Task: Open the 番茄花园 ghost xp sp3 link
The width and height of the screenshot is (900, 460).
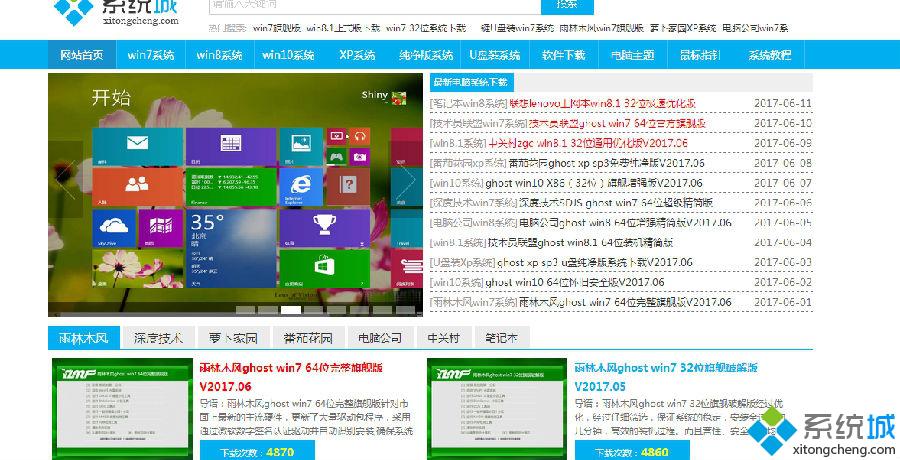Action: pos(607,163)
